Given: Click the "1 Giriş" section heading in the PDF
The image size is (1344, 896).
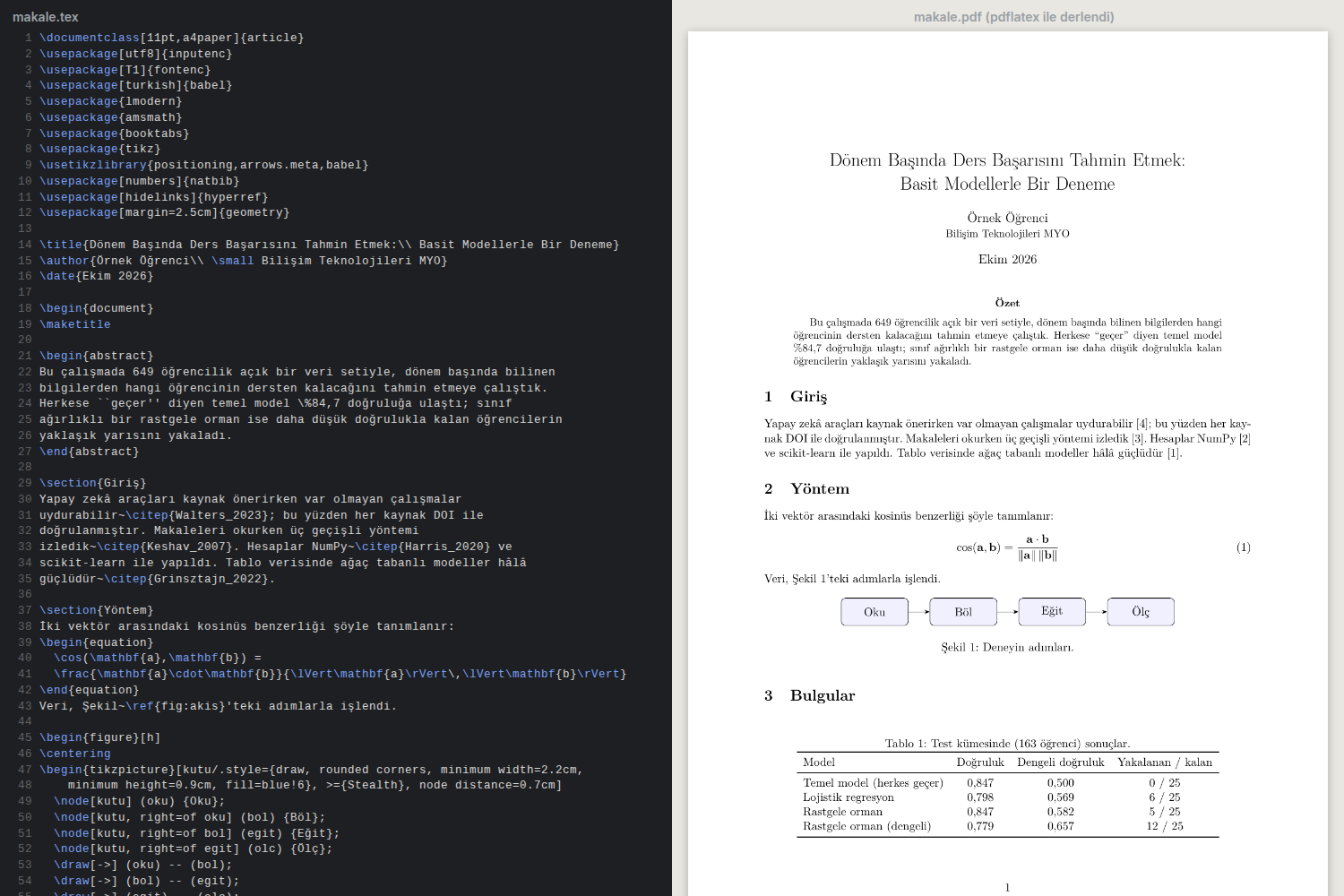Looking at the screenshot, I should 796,396.
